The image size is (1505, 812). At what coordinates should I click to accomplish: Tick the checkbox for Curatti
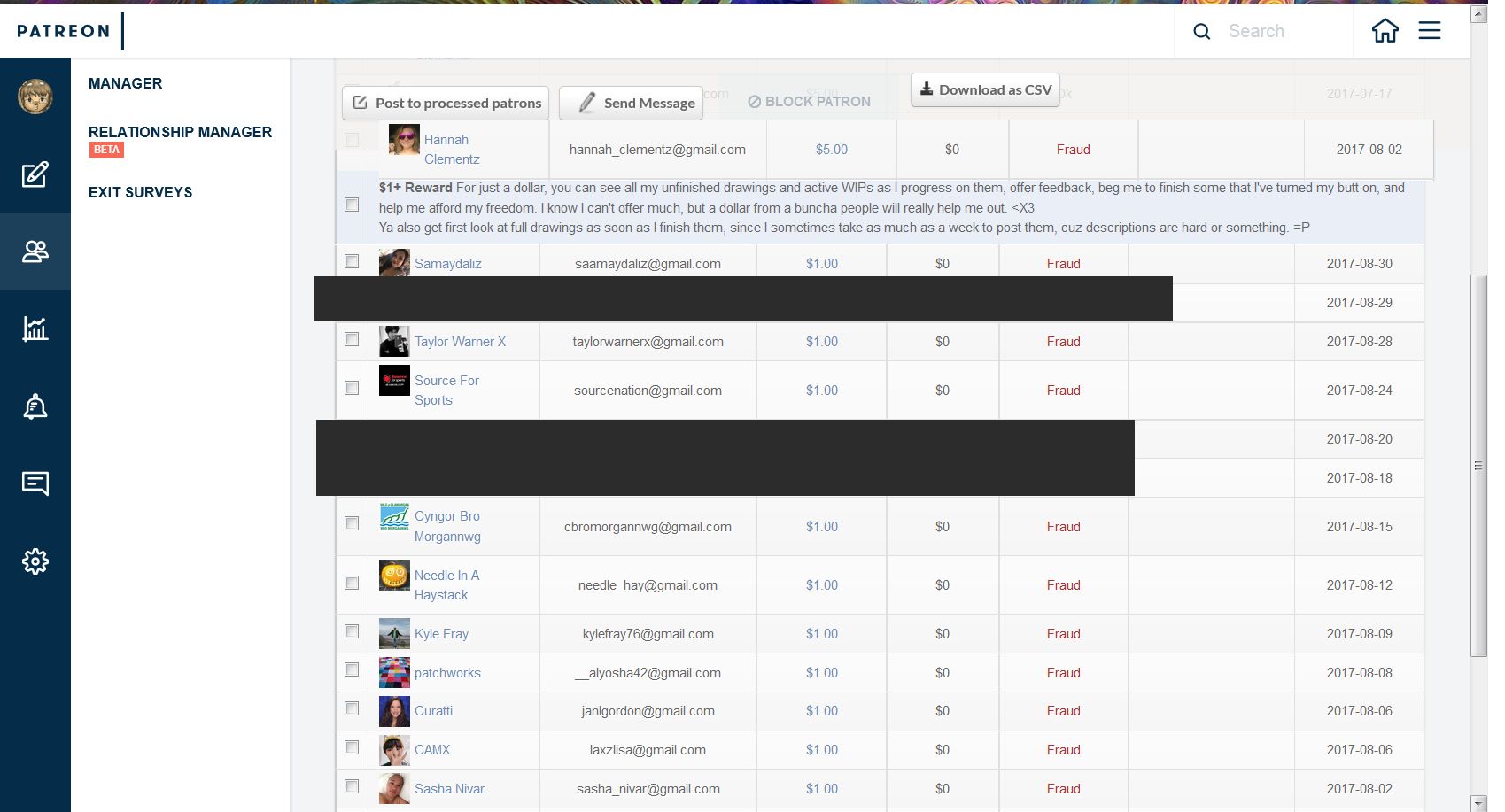(x=352, y=708)
